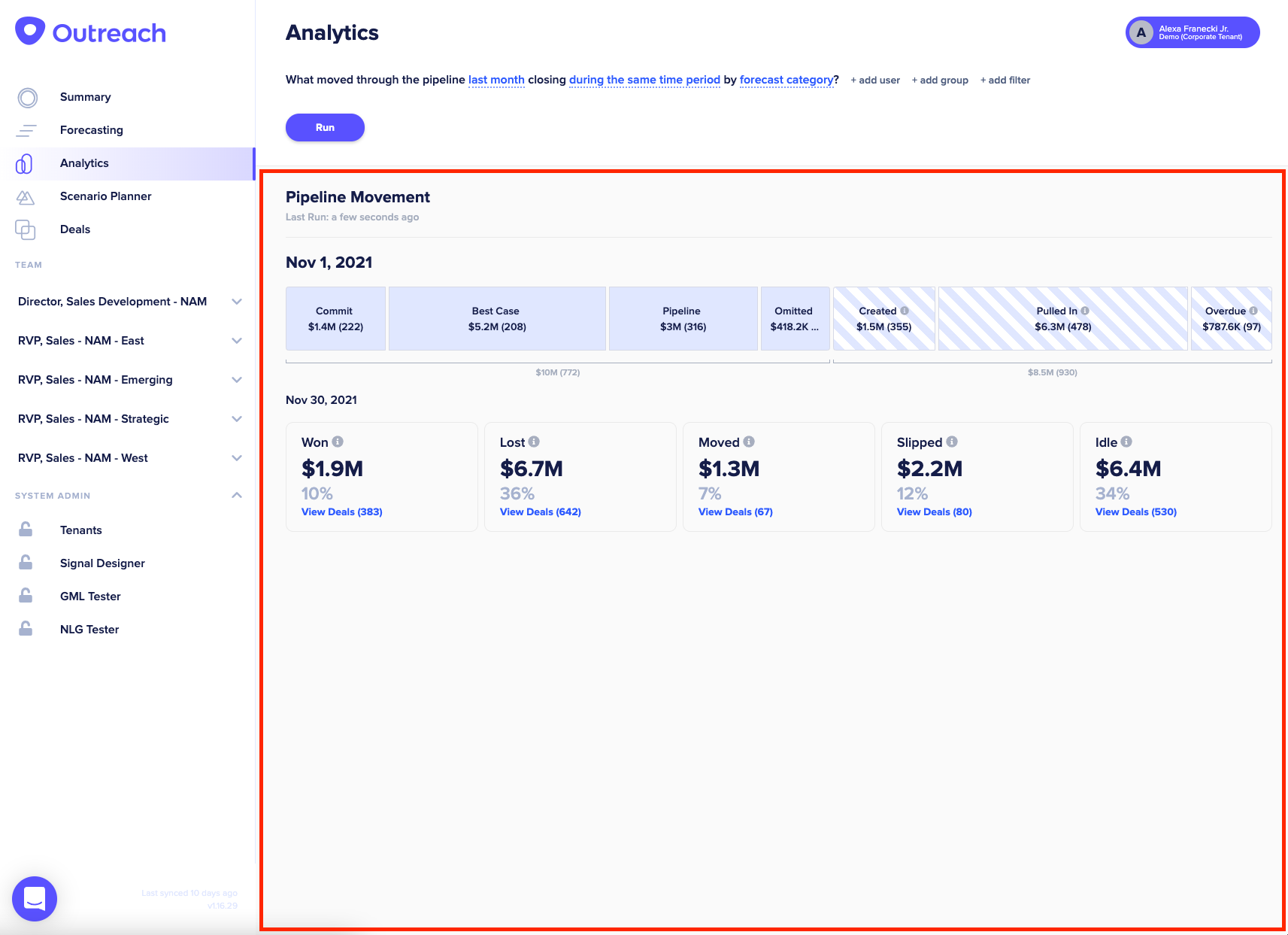Click info icon next to Overdue

pyautogui.click(x=1253, y=311)
